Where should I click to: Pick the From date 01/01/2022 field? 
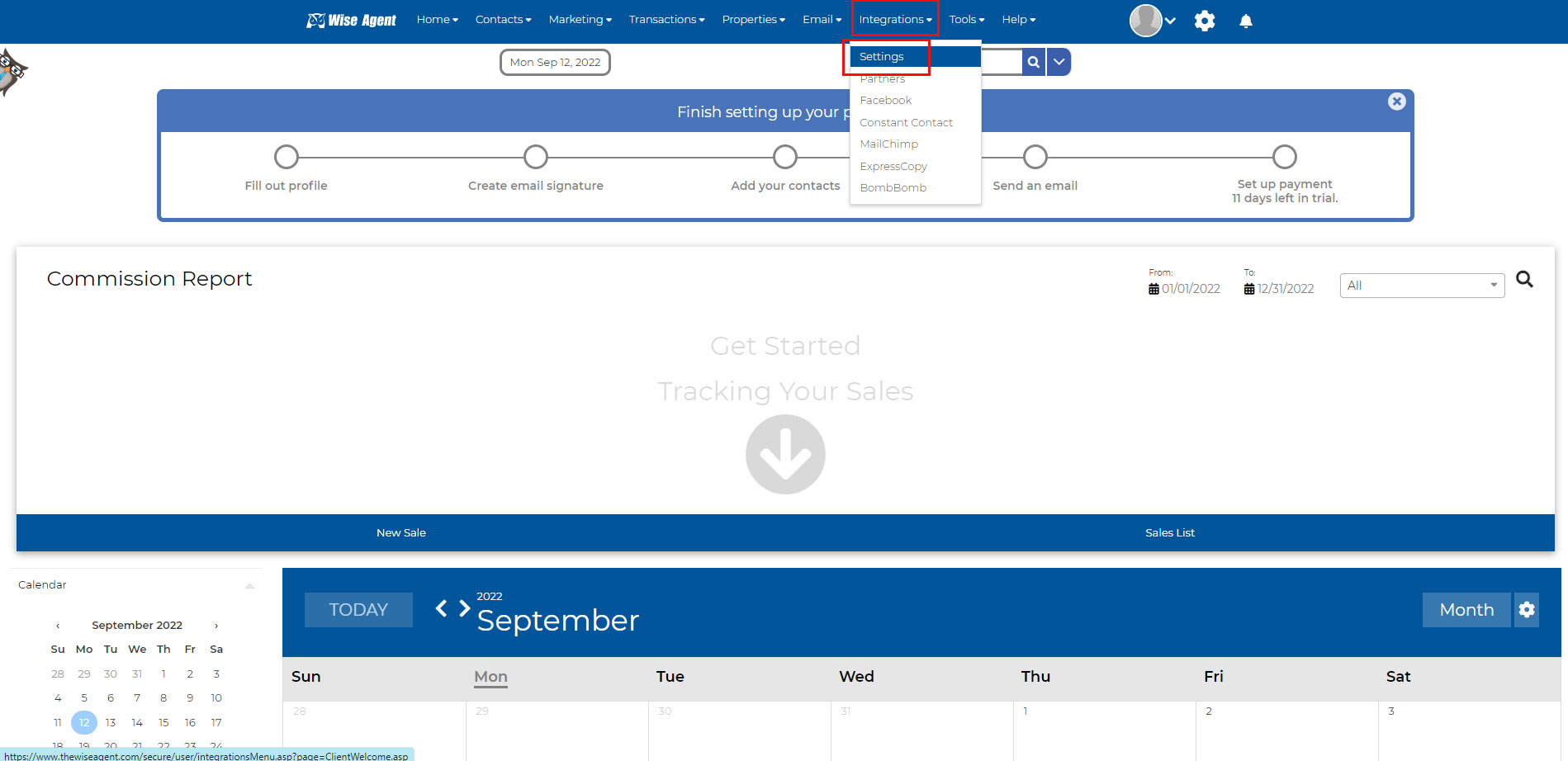[x=1184, y=289]
